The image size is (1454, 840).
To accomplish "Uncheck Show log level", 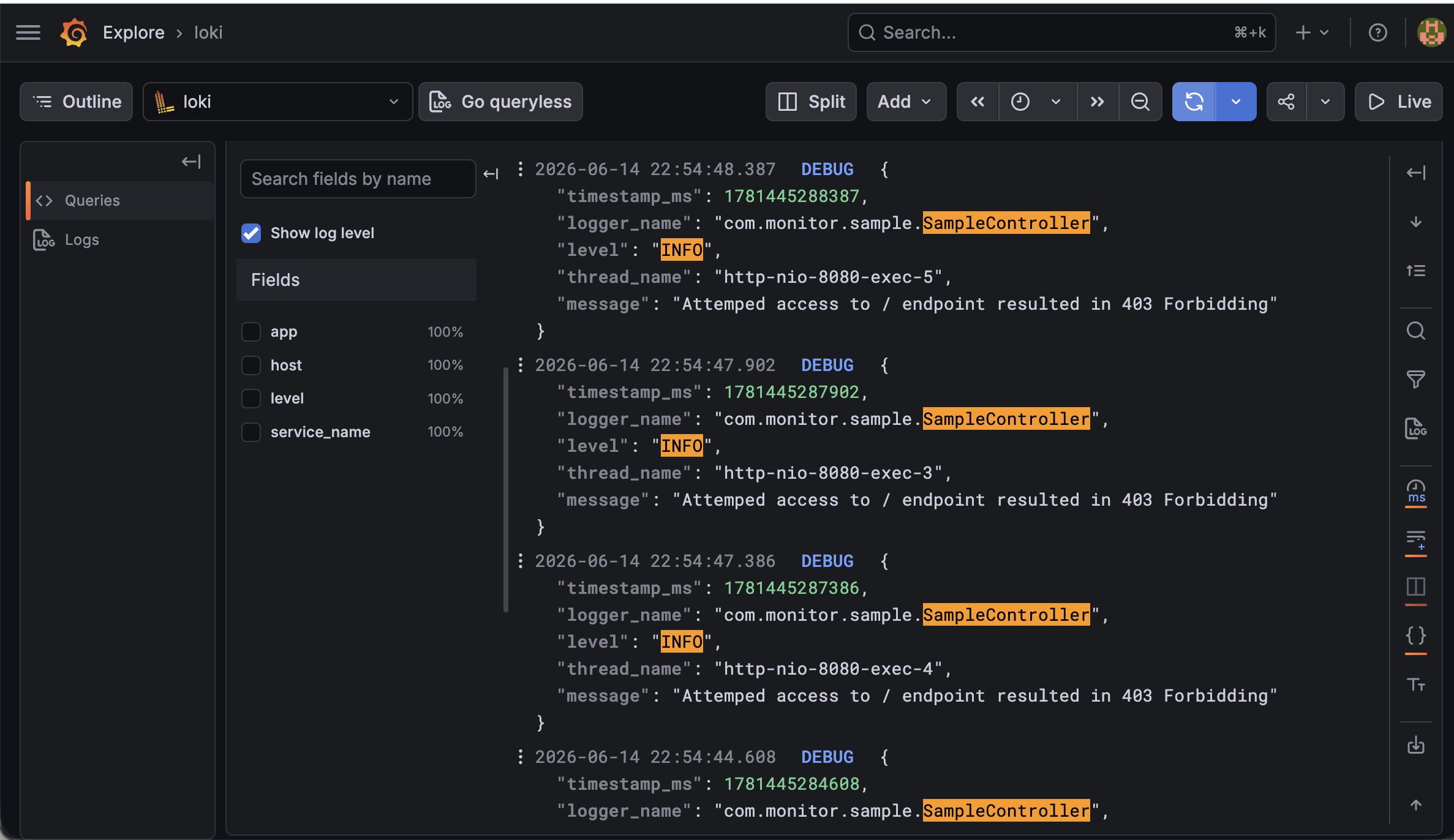I will [x=251, y=233].
